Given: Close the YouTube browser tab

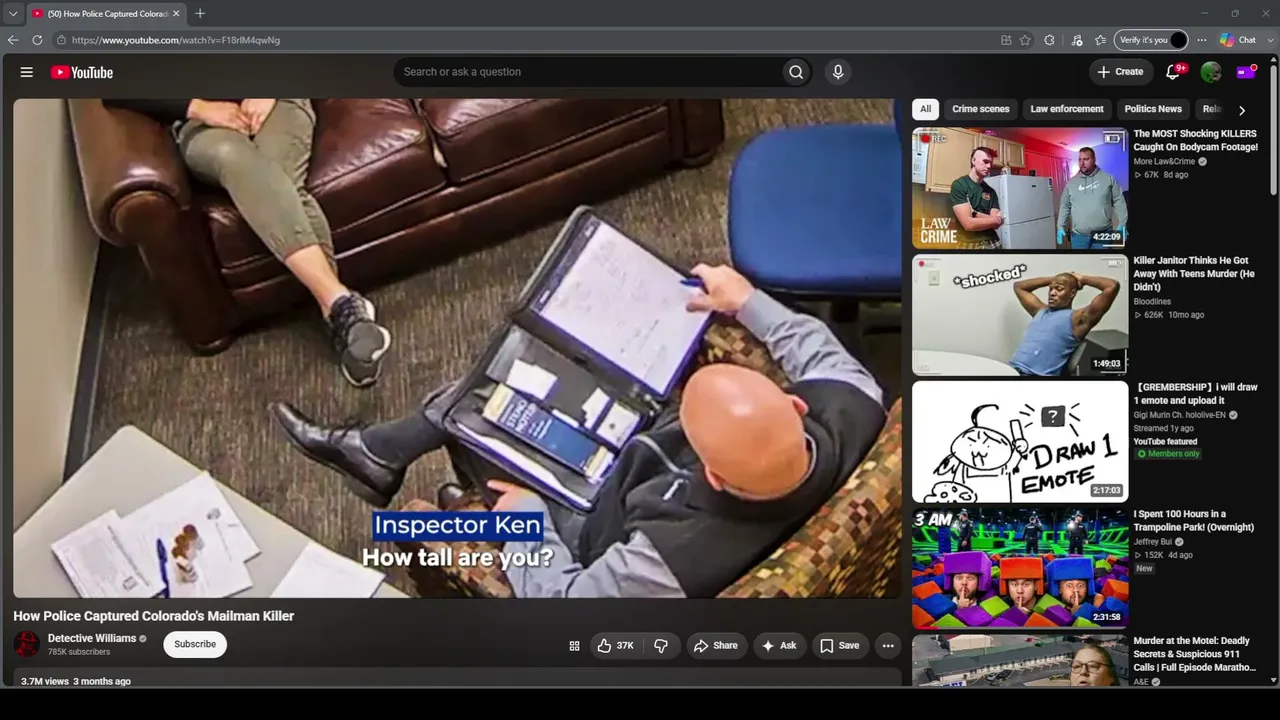Looking at the screenshot, I should point(176,13).
